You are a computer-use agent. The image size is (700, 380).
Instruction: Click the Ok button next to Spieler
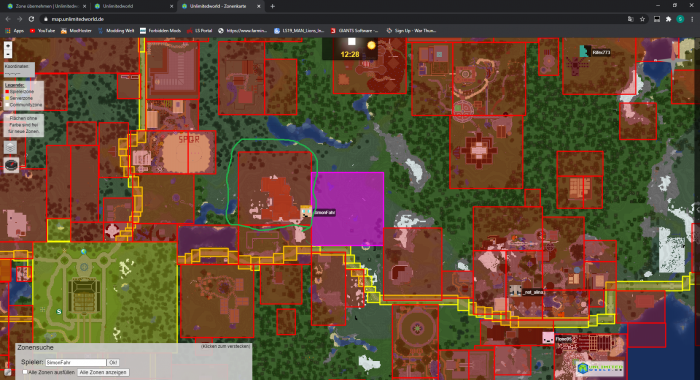113,363
